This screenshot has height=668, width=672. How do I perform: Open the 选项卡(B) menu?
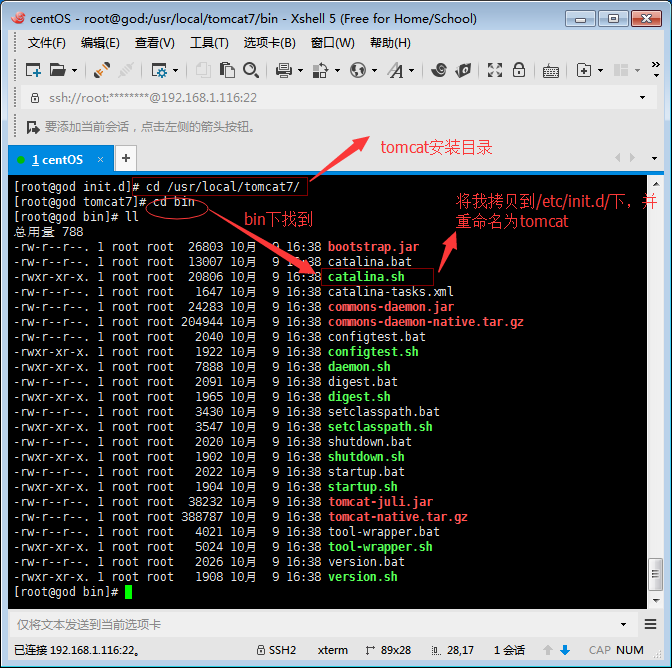(270, 43)
